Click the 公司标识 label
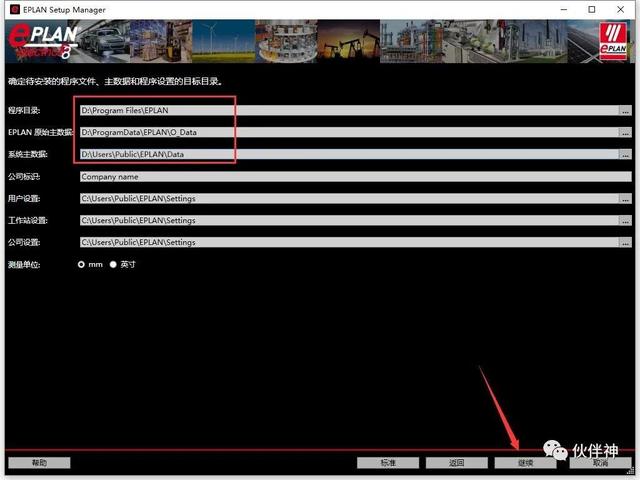Viewport: 640px width, 480px height. [24, 177]
